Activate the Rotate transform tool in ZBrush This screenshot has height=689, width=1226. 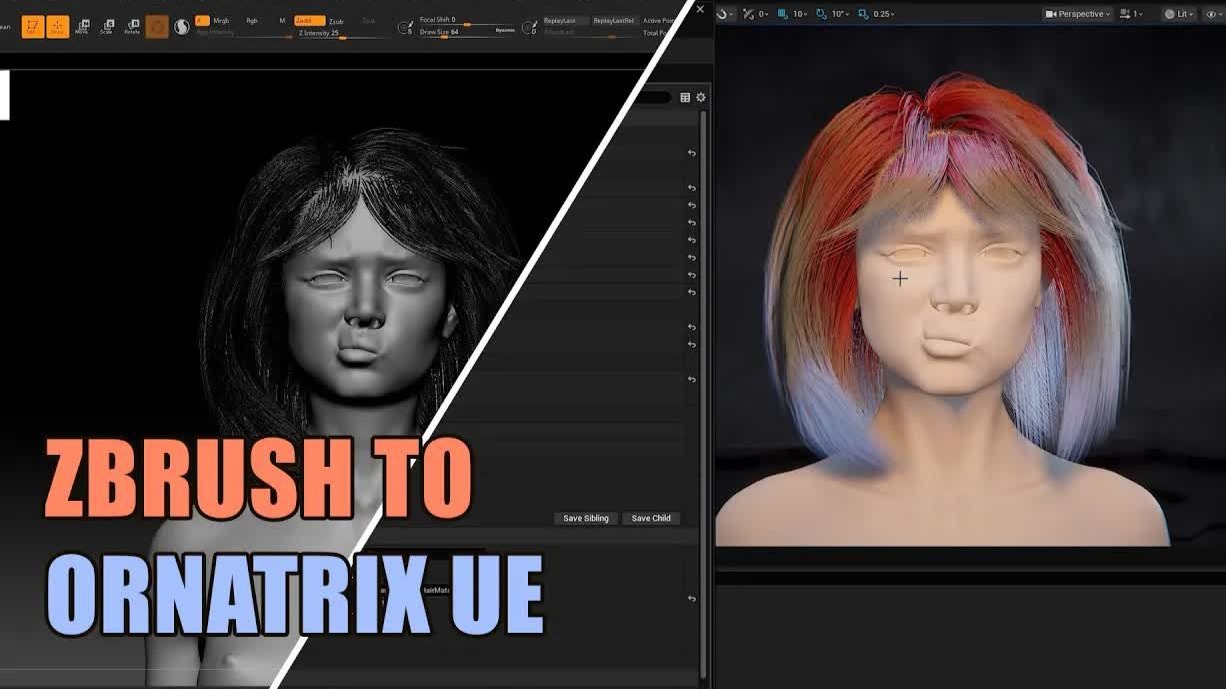coord(131,27)
